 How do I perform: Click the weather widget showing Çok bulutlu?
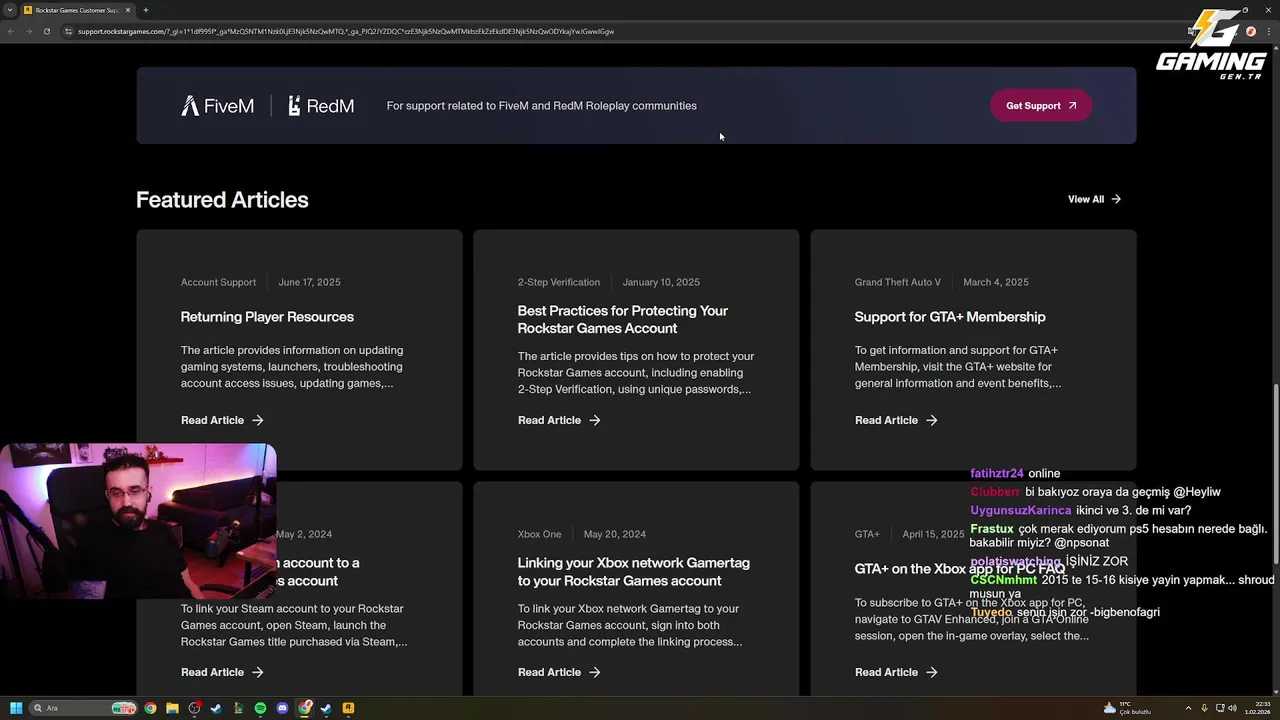coord(1128,708)
